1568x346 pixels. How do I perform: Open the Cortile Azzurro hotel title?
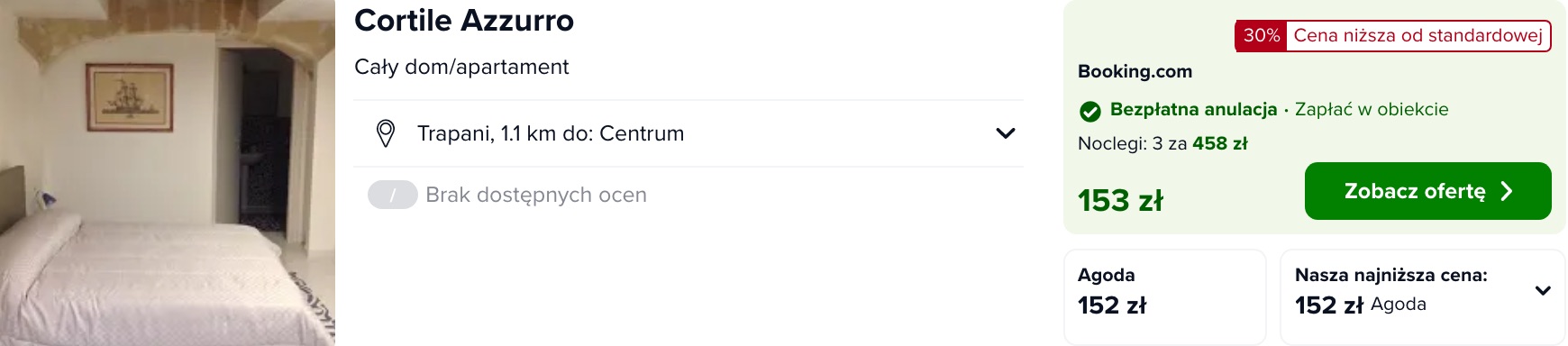464,20
